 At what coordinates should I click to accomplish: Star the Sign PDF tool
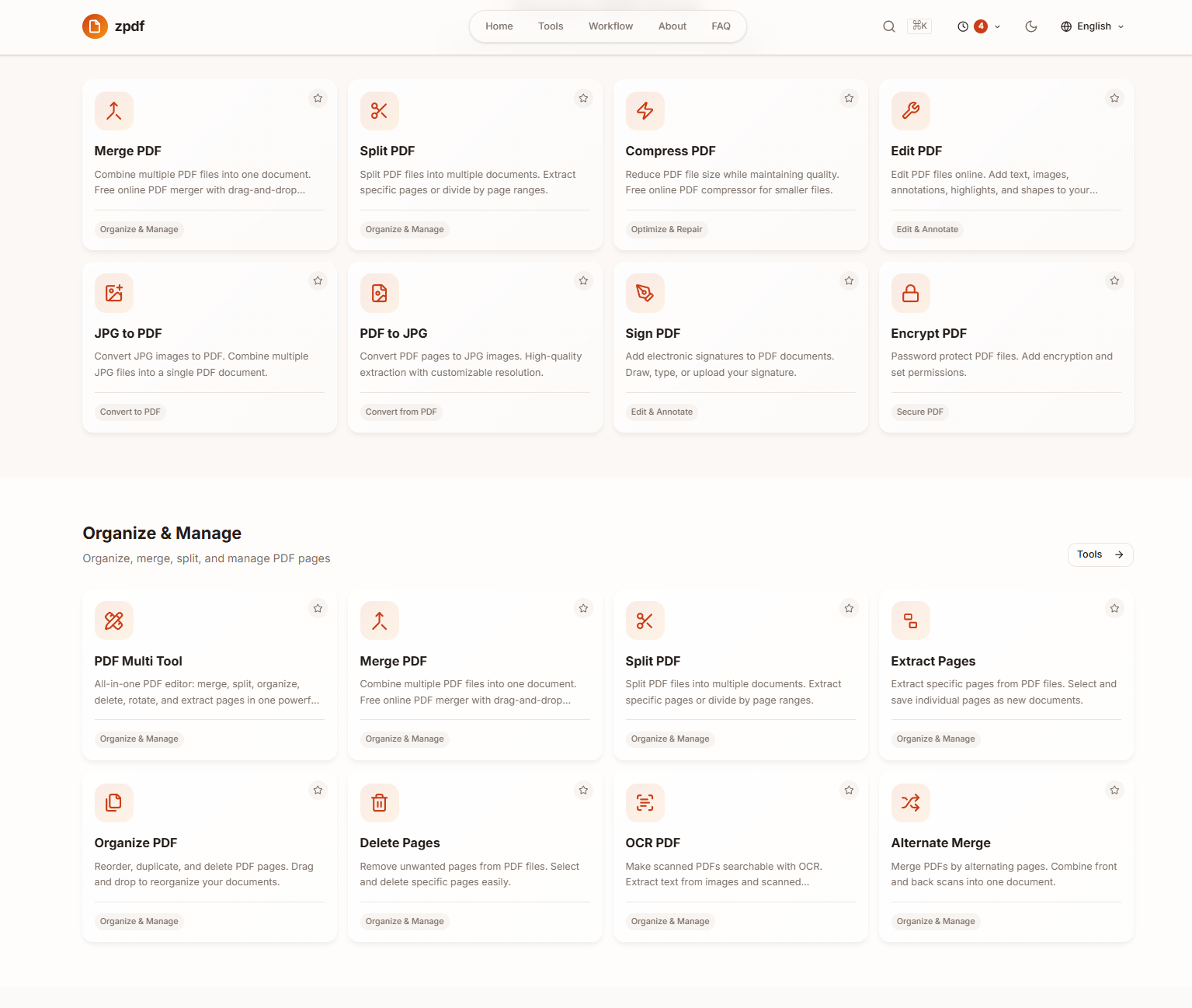pos(849,280)
